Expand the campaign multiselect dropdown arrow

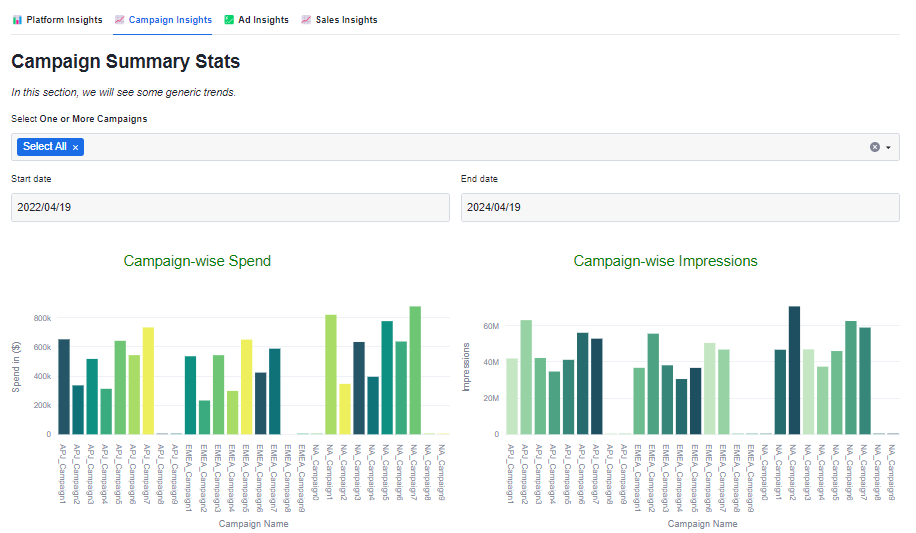[888, 147]
